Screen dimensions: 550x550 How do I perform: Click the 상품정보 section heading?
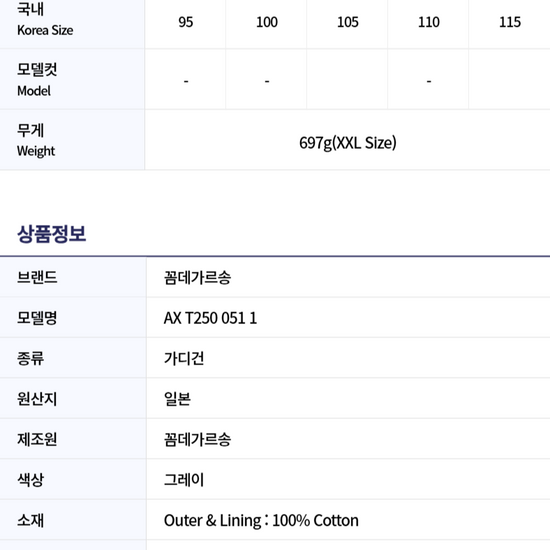pyautogui.click(x=52, y=234)
